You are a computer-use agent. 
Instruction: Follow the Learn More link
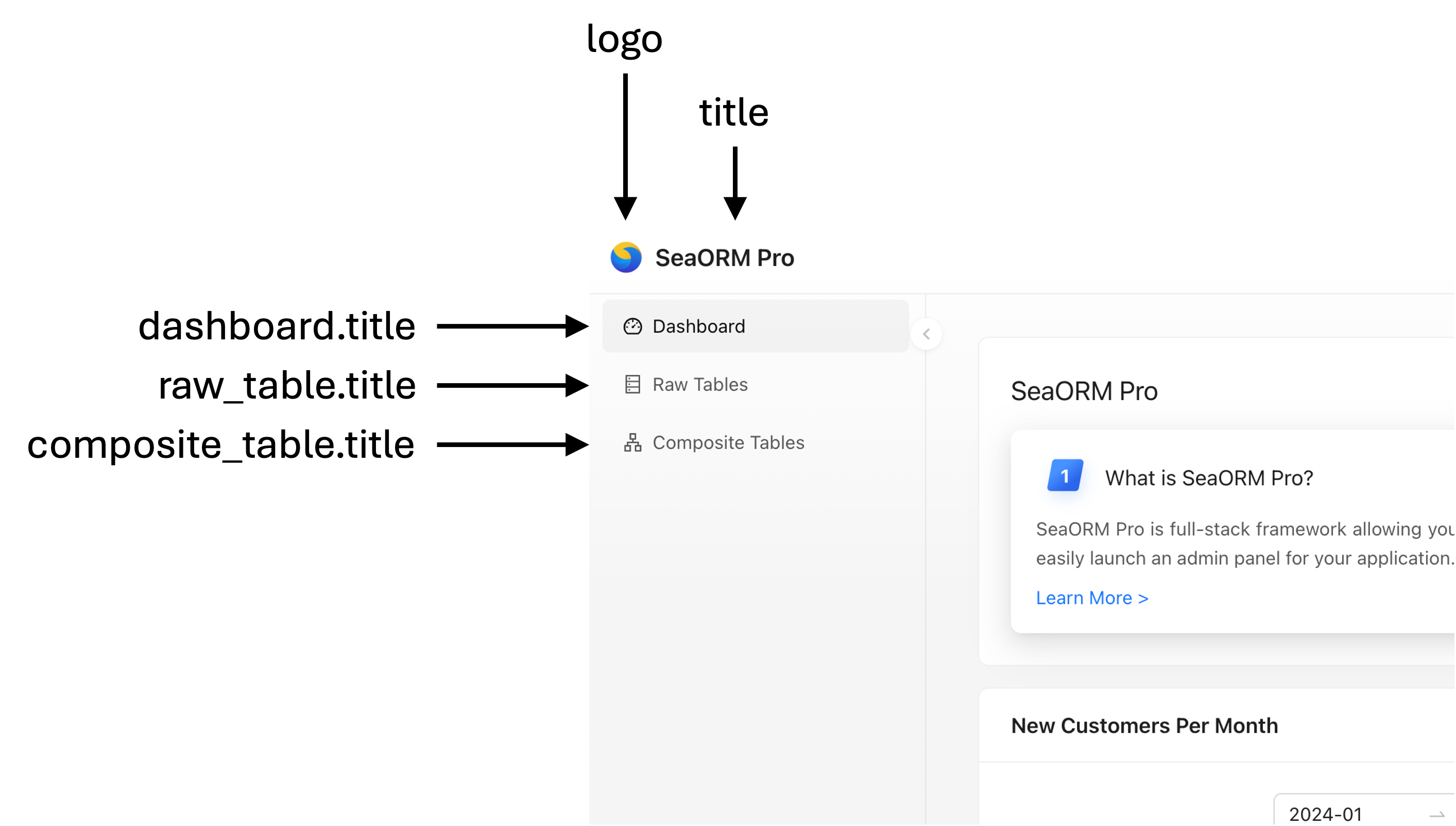[x=1092, y=598]
